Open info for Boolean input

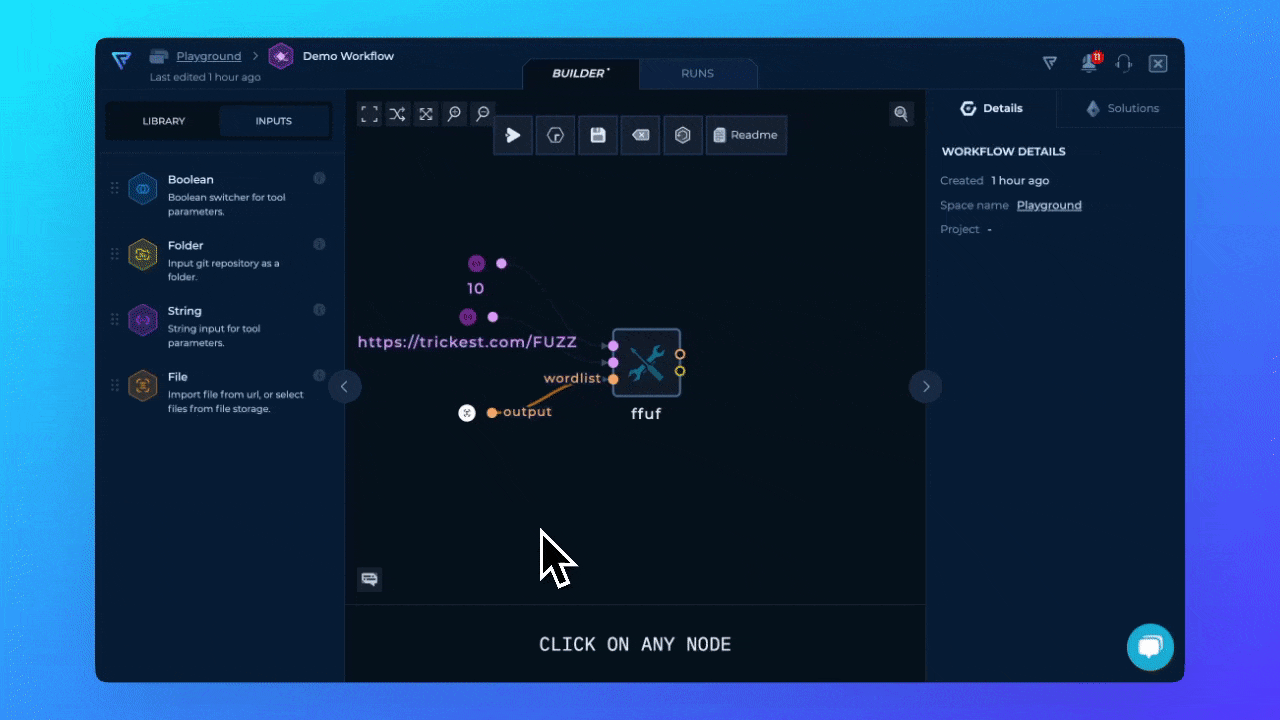point(319,178)
